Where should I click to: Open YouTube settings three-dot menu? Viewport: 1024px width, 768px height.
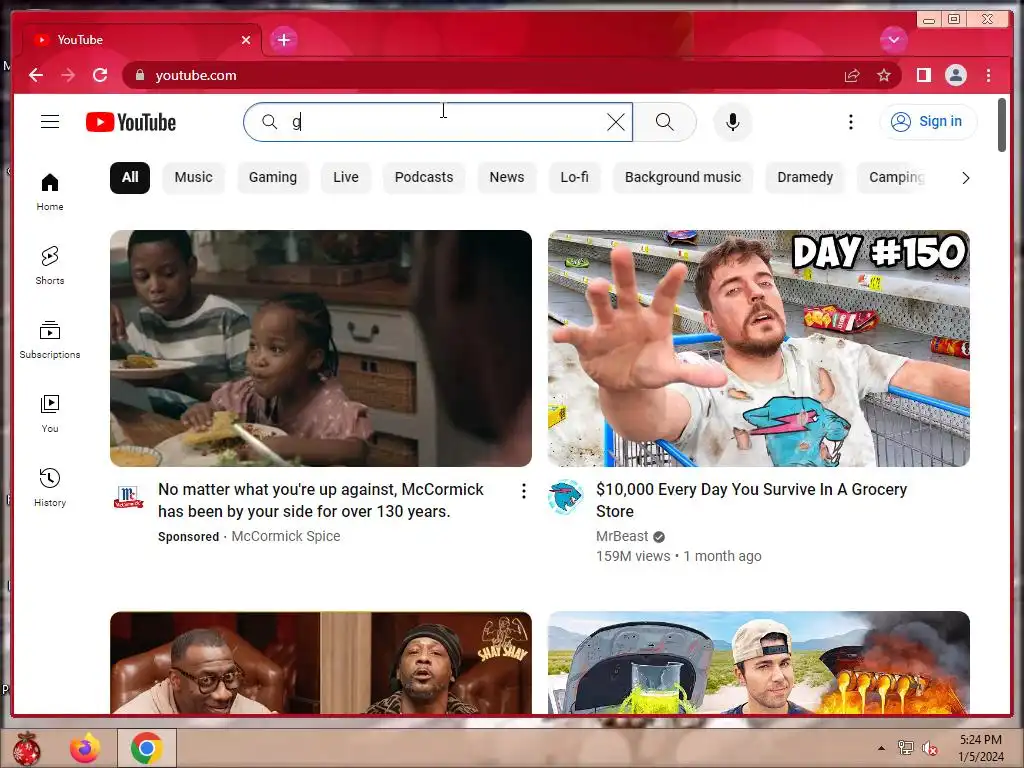click(850, 122)
